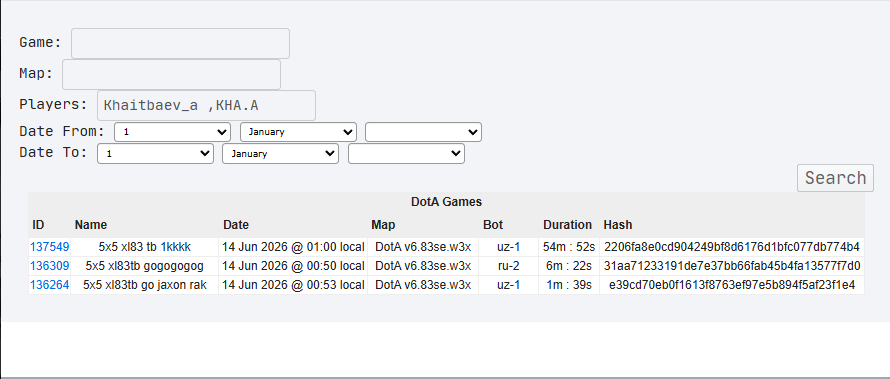The image size is (890, 379).
Task: Click the Map column header
Action: tap(383, 225)
